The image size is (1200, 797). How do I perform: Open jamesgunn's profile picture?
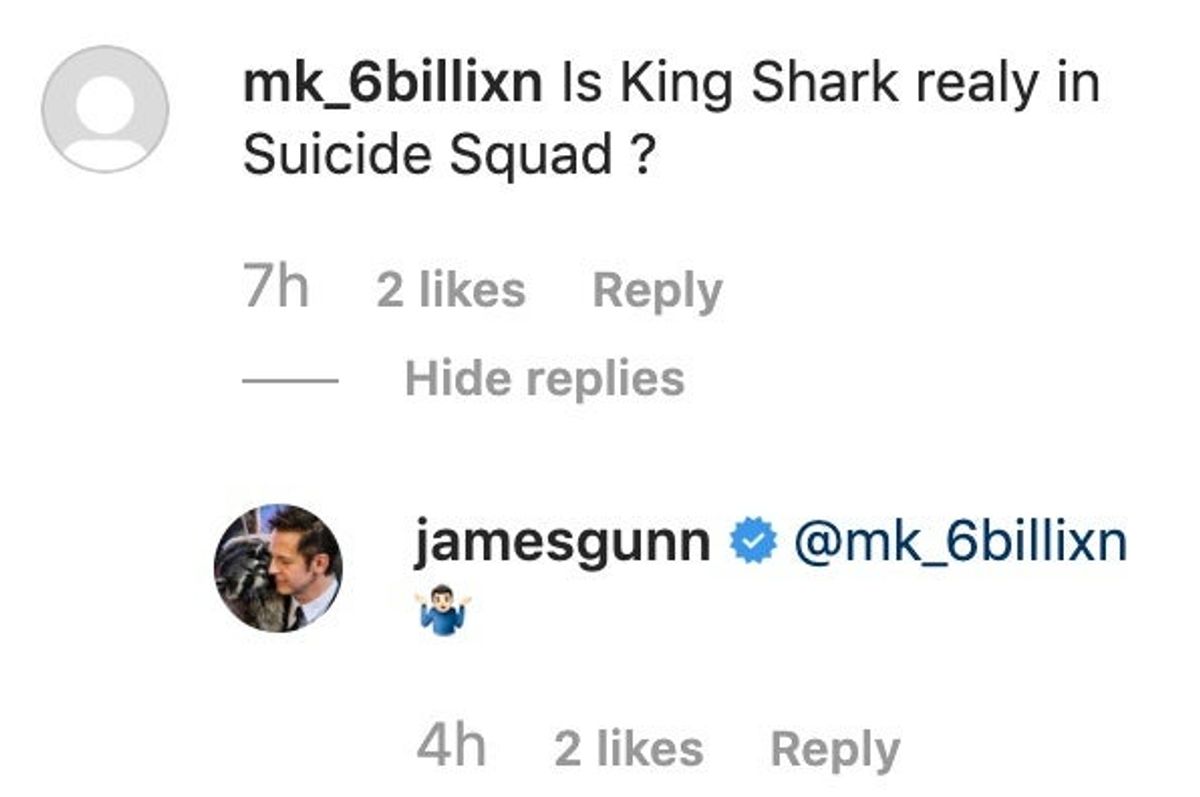click(278, 567)
